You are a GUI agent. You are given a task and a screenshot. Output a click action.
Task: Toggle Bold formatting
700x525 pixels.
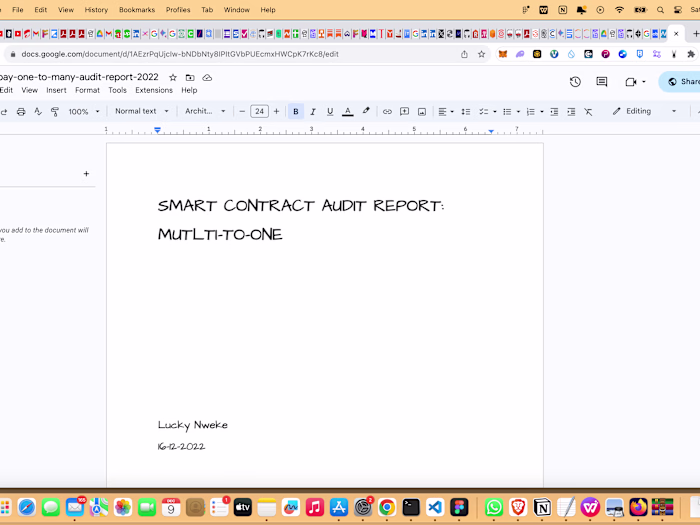(296, 112)
